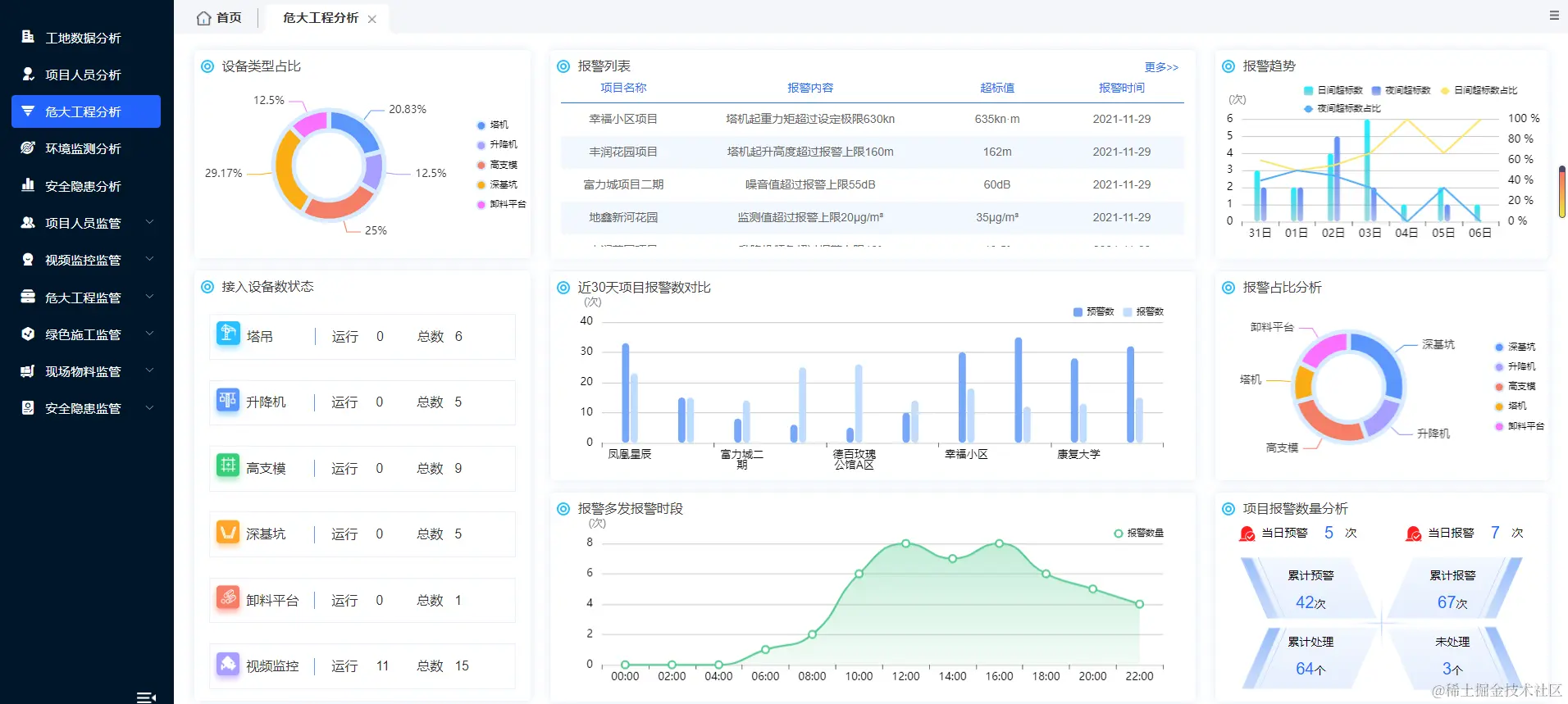1568x704 pixels.
Task: Expand the 现场物料监管 submenu
Action: click(x=149, y=370)
